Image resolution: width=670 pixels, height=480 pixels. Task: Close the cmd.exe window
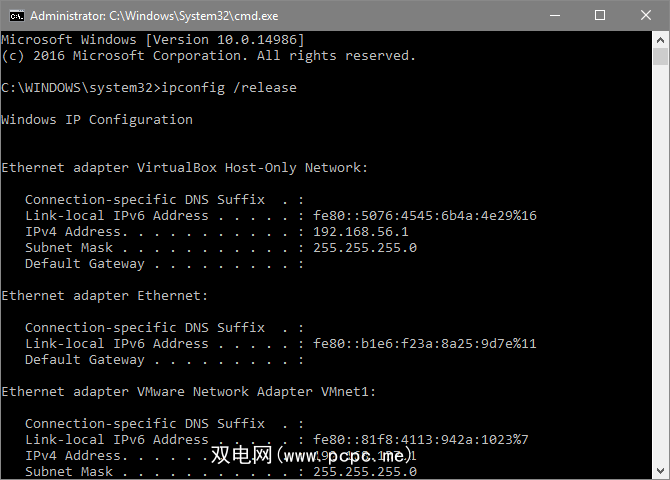pyautogui.click(x=647, y=15)
